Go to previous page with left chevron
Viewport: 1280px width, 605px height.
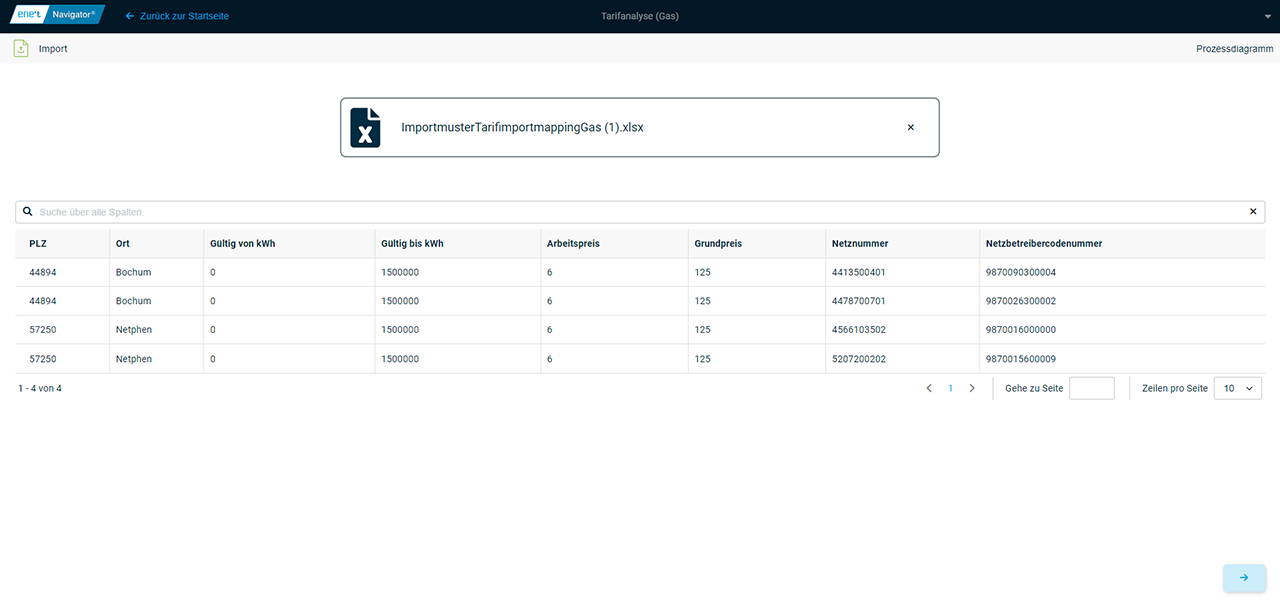(929, 388)
